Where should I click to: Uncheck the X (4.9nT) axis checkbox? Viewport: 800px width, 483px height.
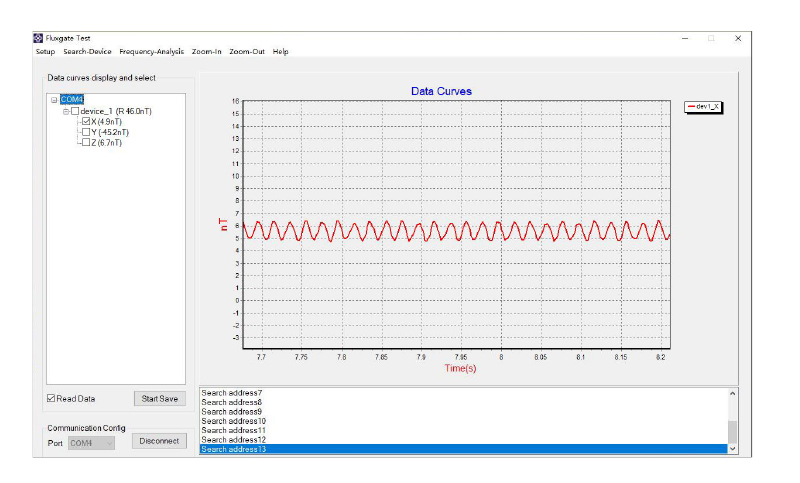86,121
